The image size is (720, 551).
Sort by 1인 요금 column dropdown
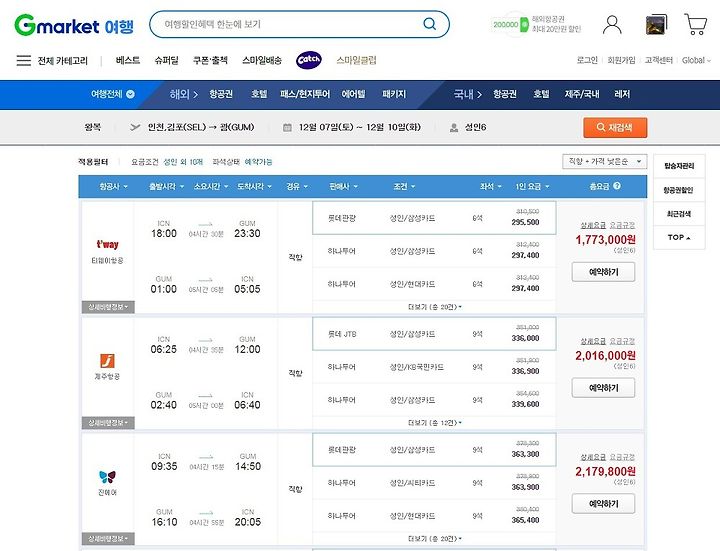pos(532,186)
